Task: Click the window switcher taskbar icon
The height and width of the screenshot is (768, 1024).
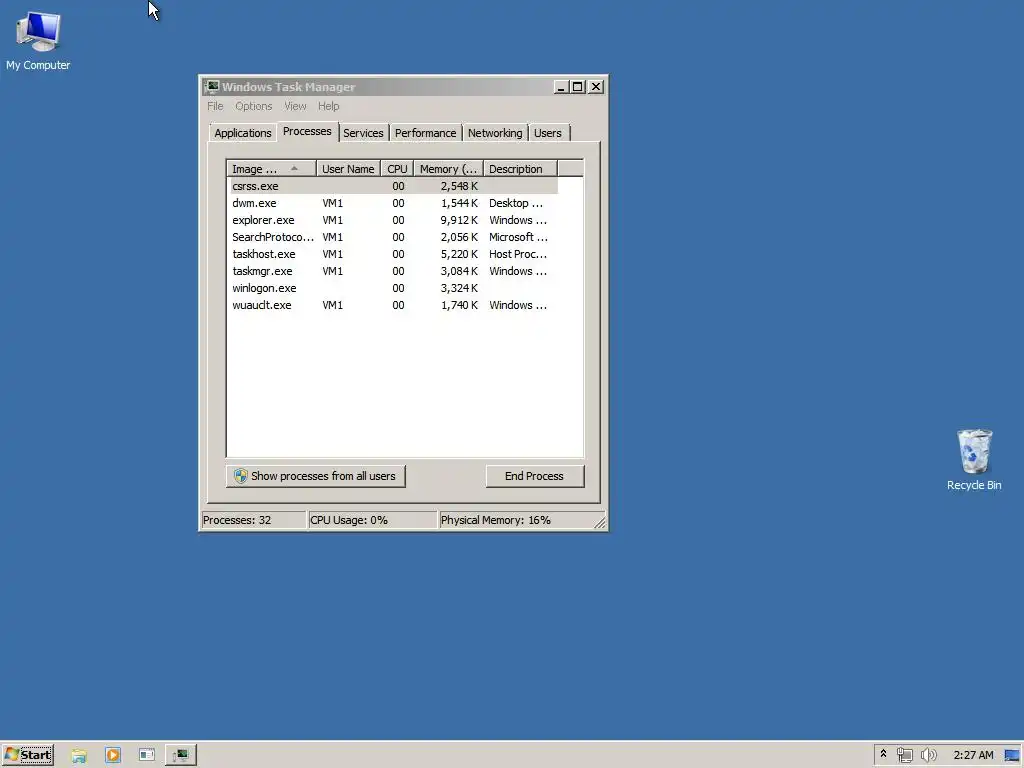Action: pos(147,755)
